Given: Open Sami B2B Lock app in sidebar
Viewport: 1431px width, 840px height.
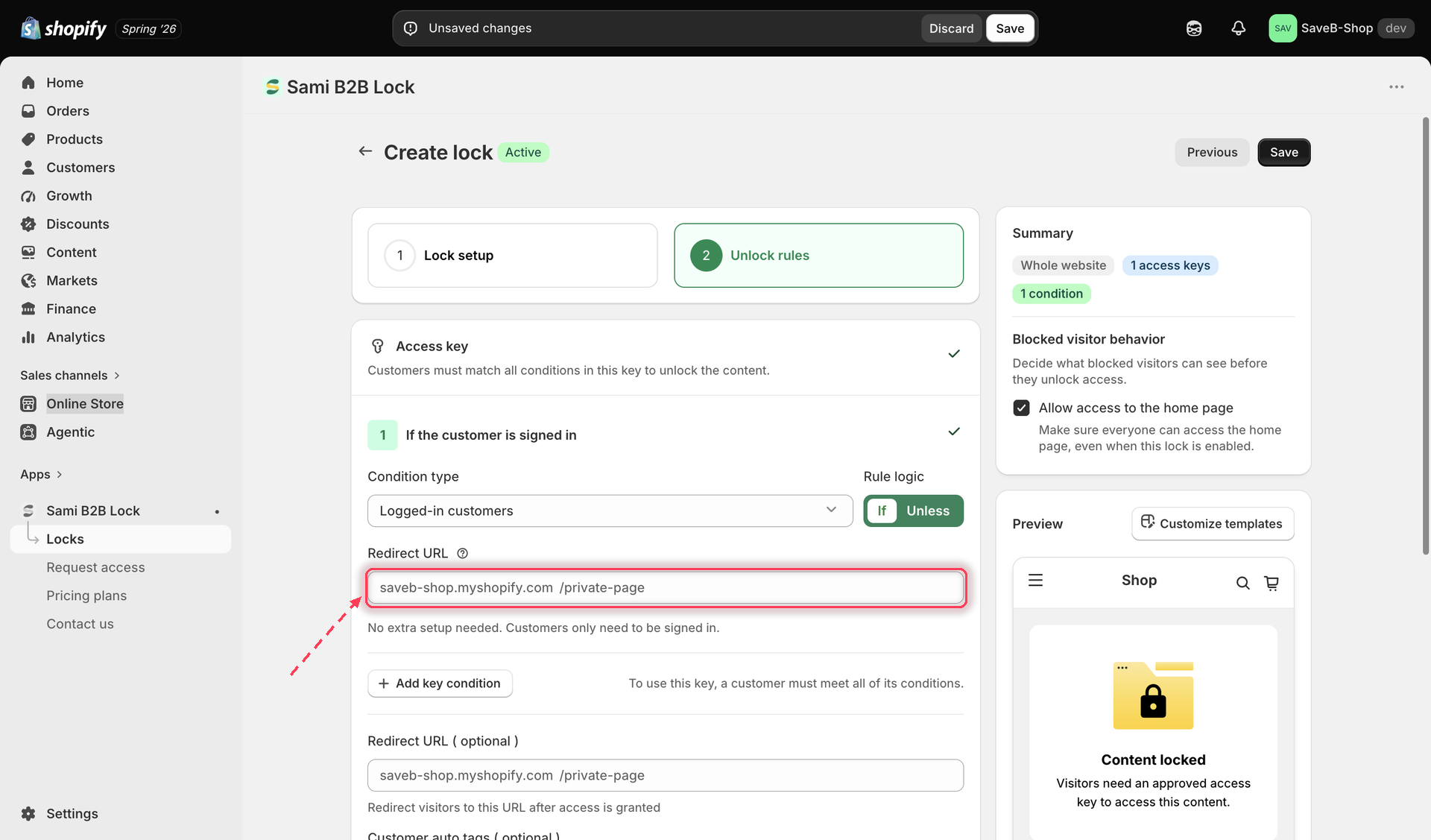Looking at the screenshot, I should click(x=92, y=511).
